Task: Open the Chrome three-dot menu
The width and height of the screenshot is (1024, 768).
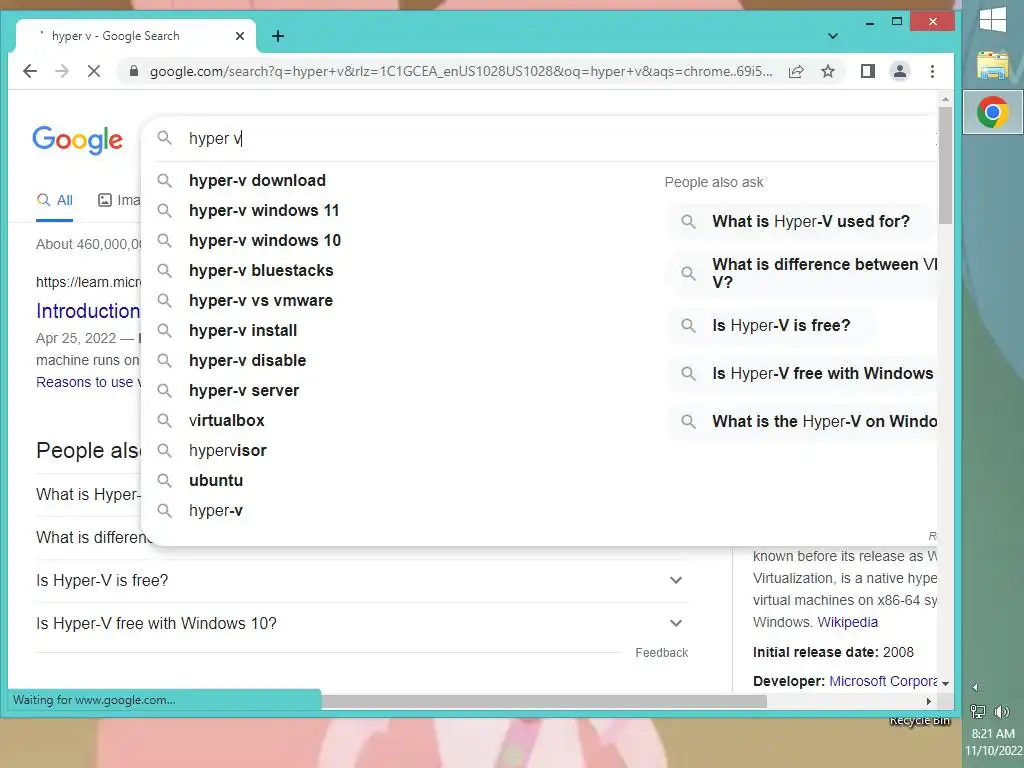Action: click(x=933, y=71)
